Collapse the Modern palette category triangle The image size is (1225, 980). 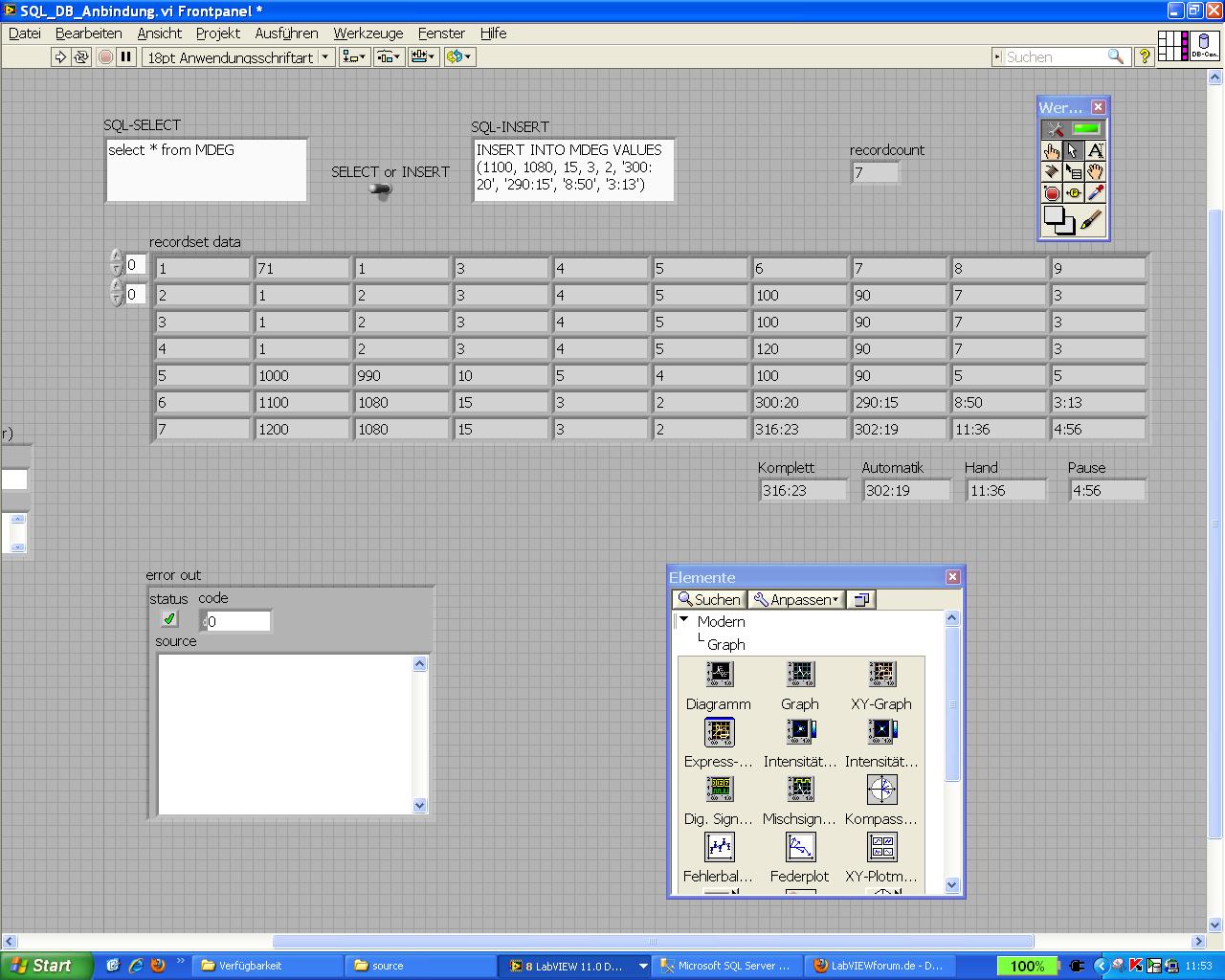tap(684, 620)
